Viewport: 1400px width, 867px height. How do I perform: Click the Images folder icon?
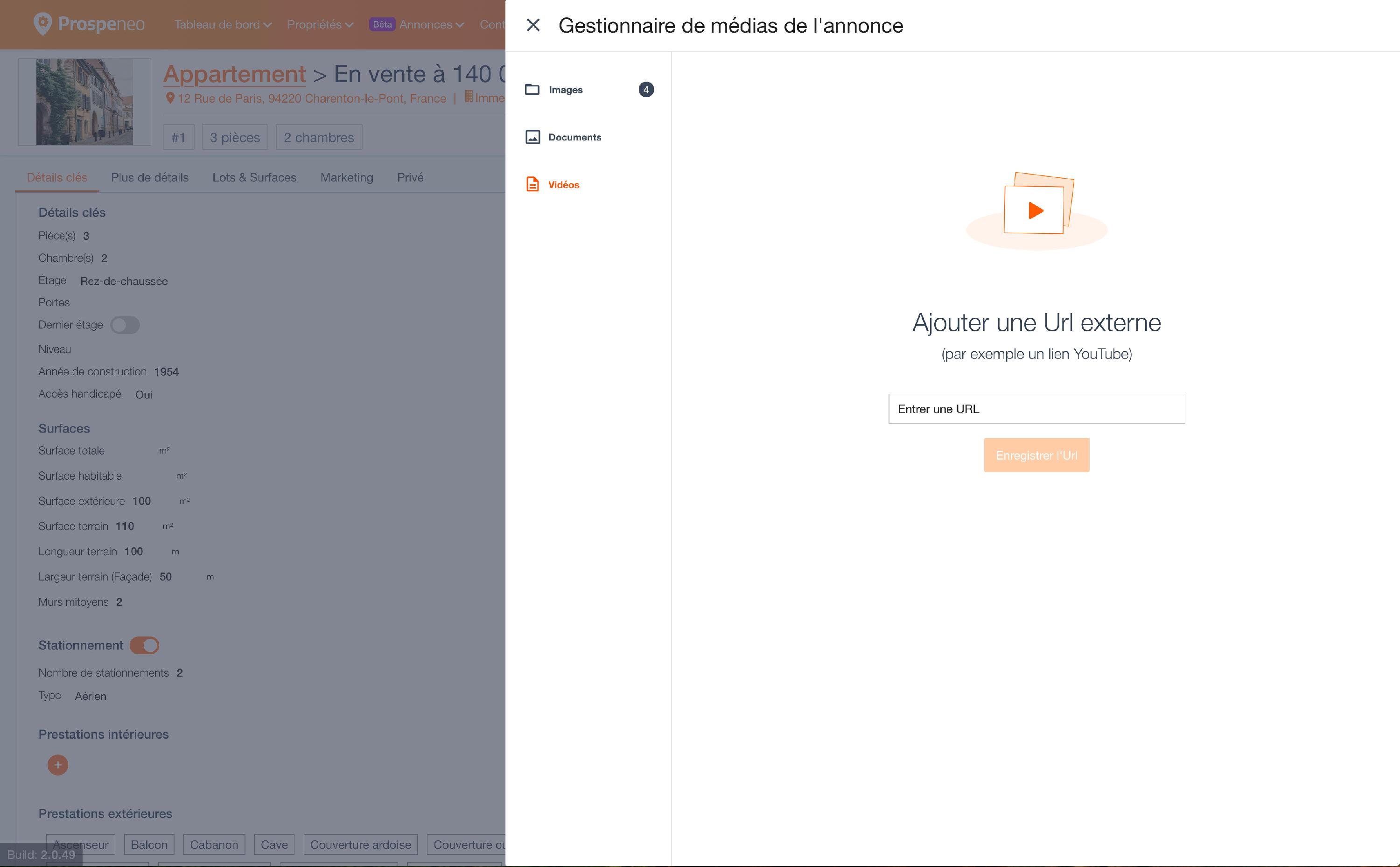click(x=532, y=90)
